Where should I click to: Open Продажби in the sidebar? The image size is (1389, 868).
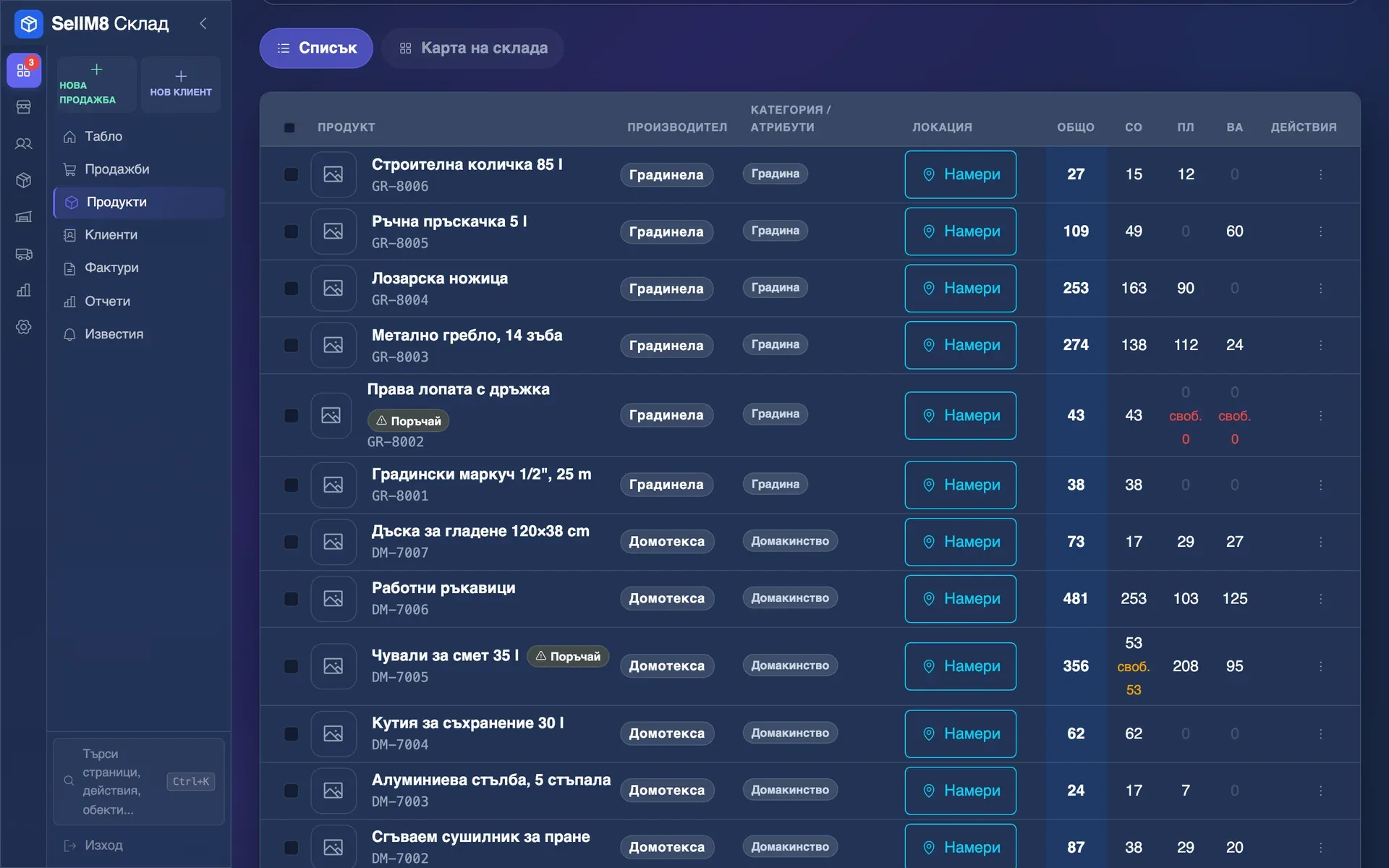pos(138,169)
